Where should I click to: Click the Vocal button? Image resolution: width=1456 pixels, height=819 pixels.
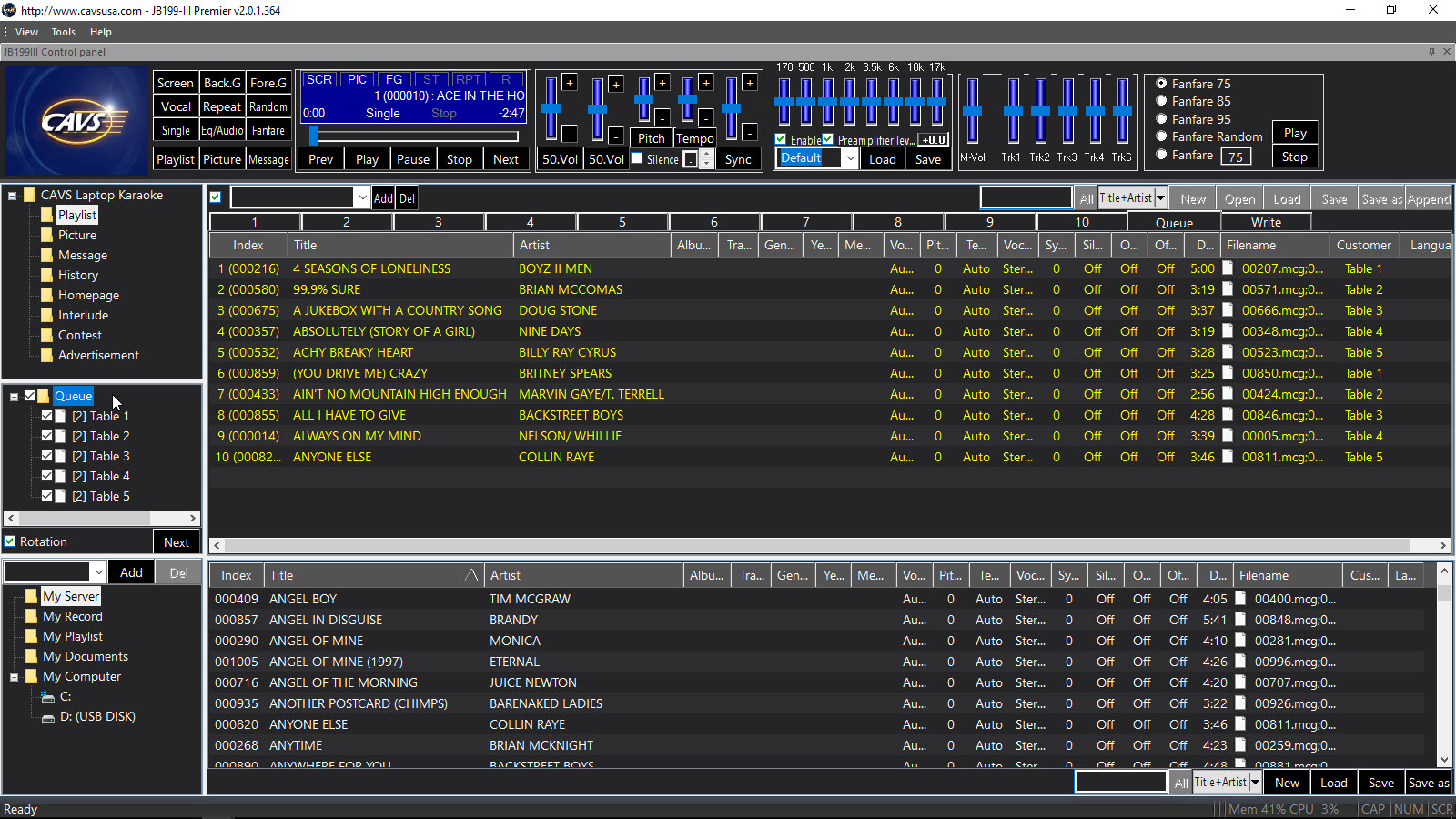coord(176,106)
